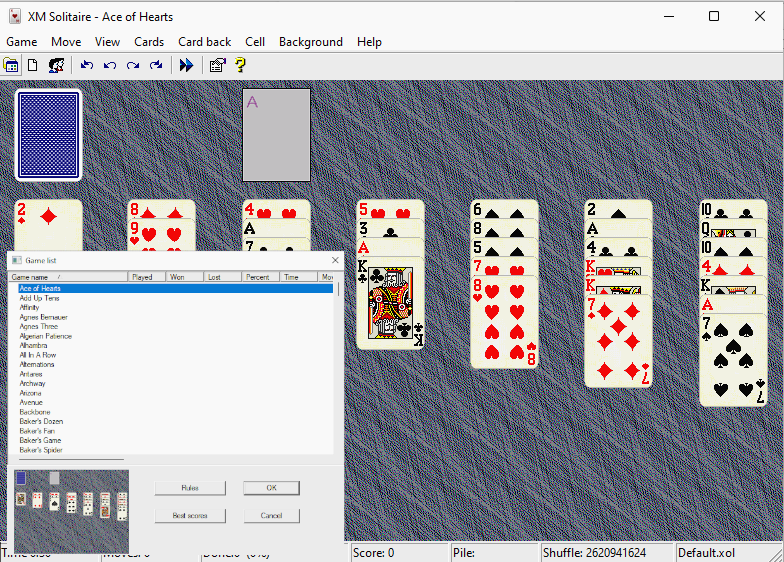This screenshot has width=784, height=562.
Task: Select All In A Row in list
Action: 38,355
